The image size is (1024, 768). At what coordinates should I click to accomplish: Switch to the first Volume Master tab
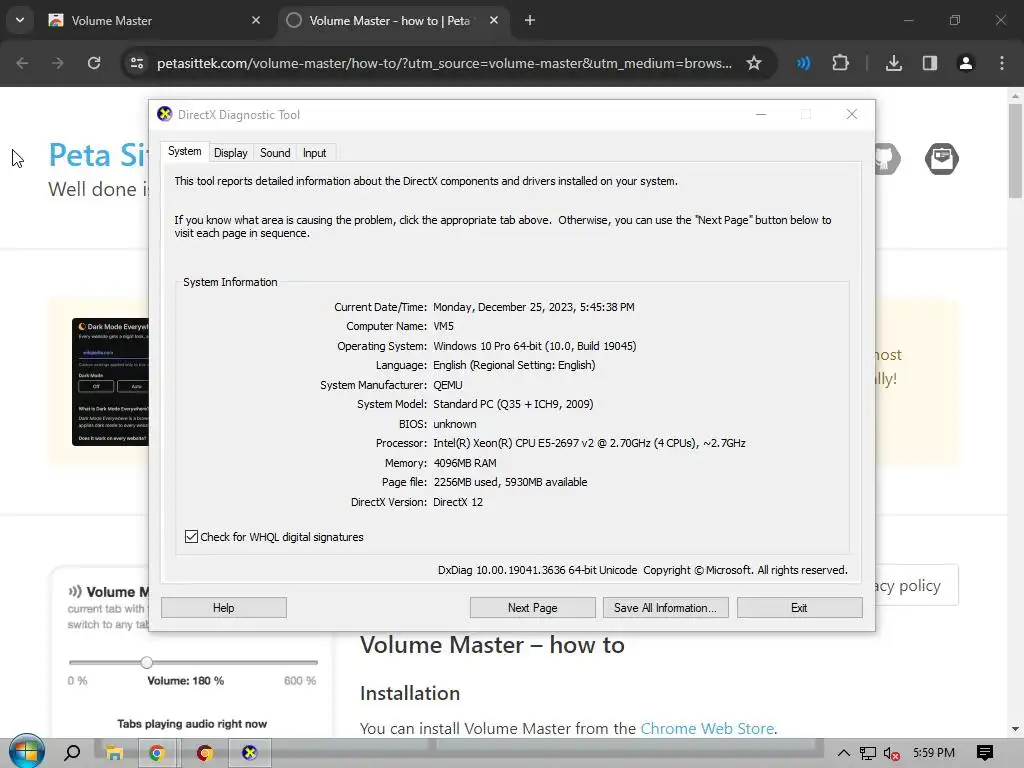tap(154, 20)
